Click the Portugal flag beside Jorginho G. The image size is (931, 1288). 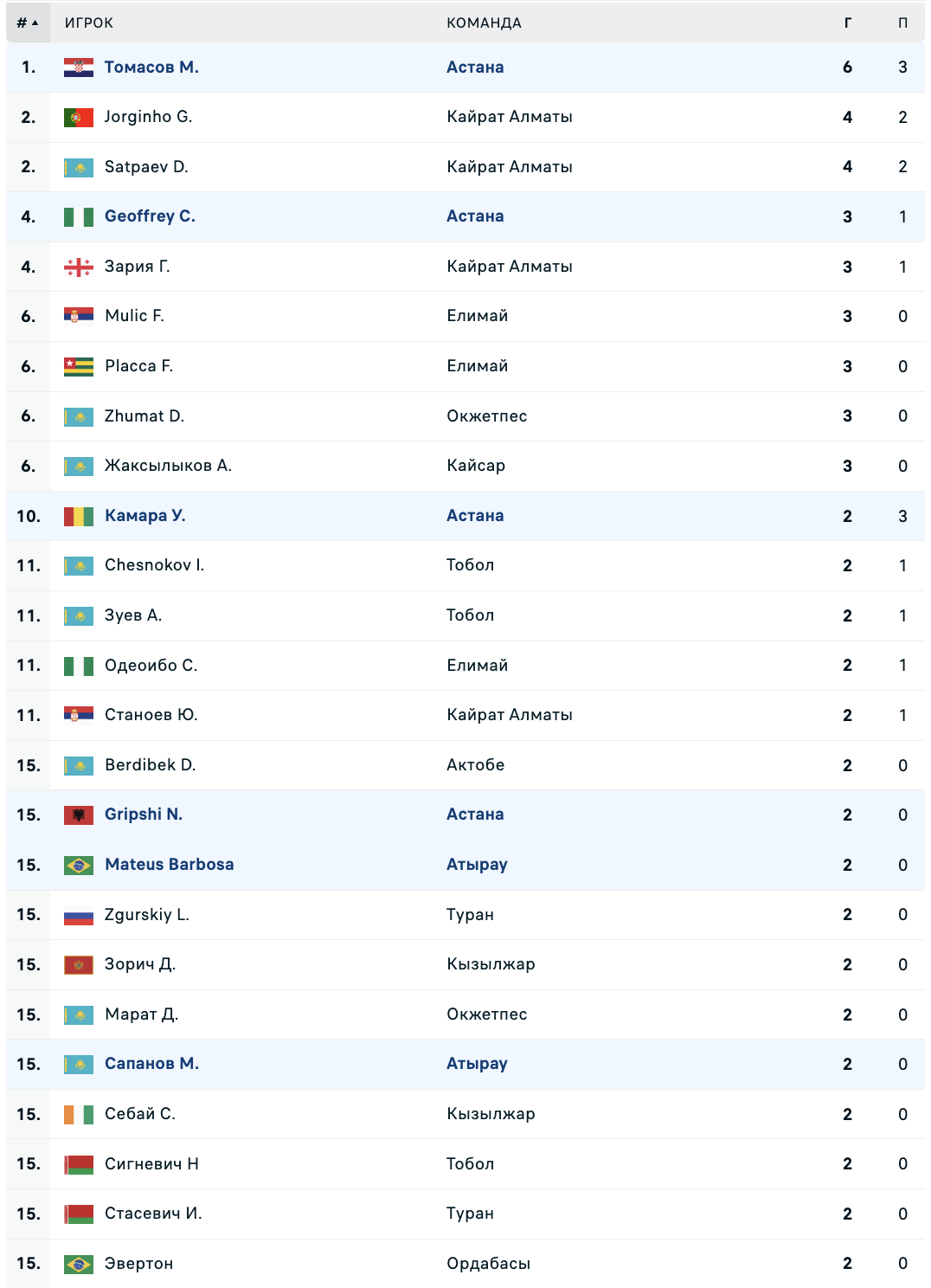[x=79, y=117]
